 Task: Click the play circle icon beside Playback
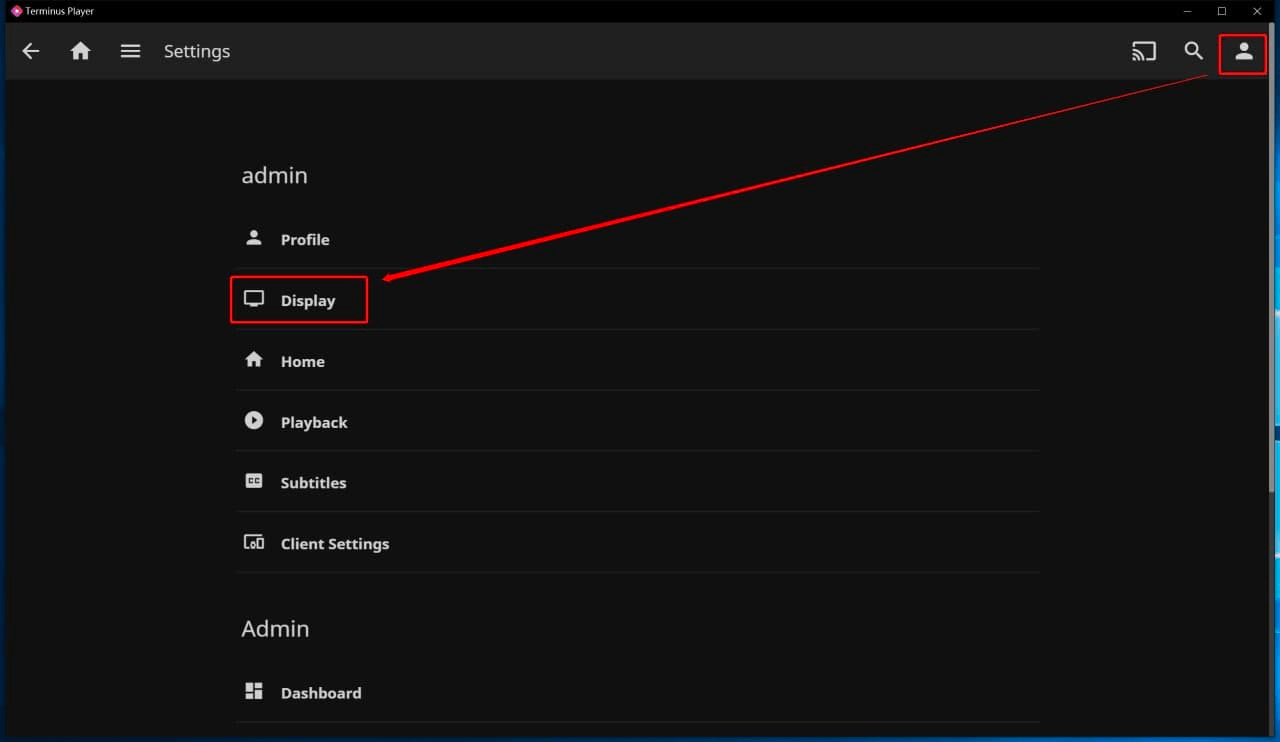(x=254, y=421)
